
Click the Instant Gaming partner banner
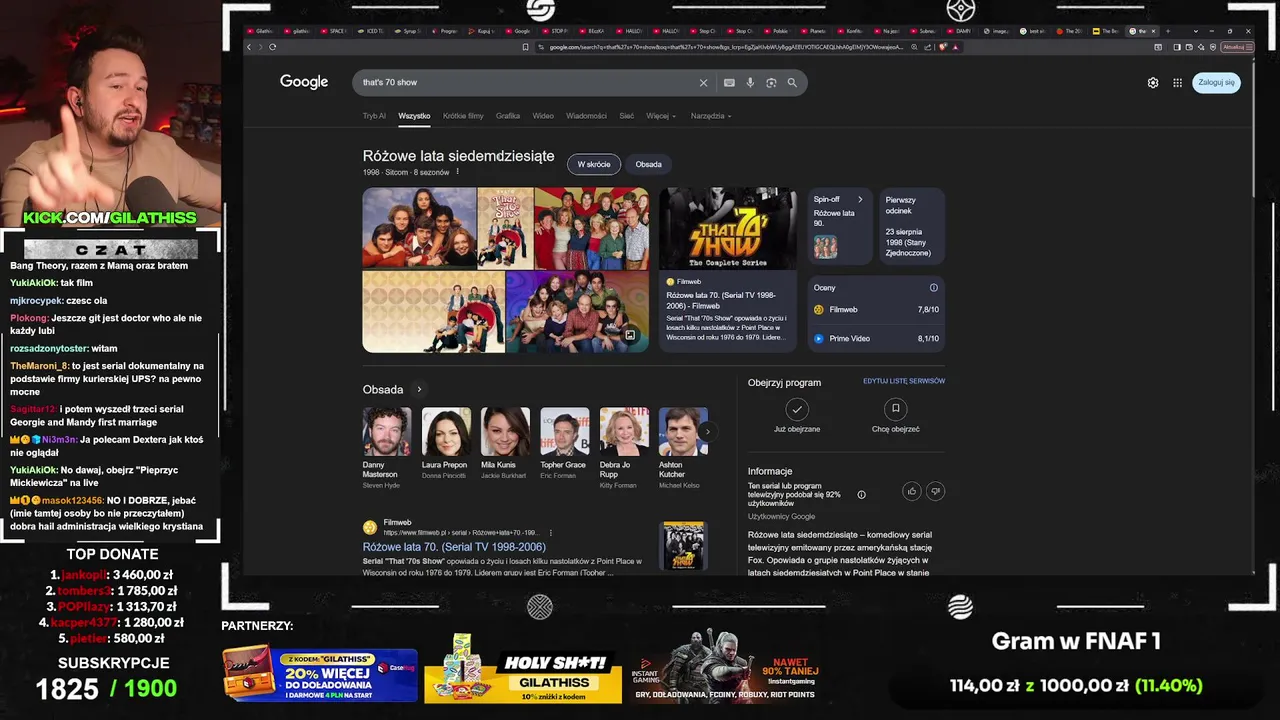click(x=725, y=666)
